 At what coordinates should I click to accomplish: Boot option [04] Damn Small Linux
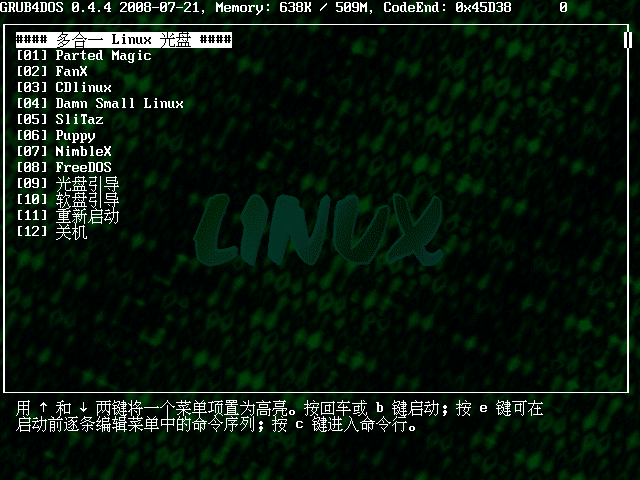100,104
